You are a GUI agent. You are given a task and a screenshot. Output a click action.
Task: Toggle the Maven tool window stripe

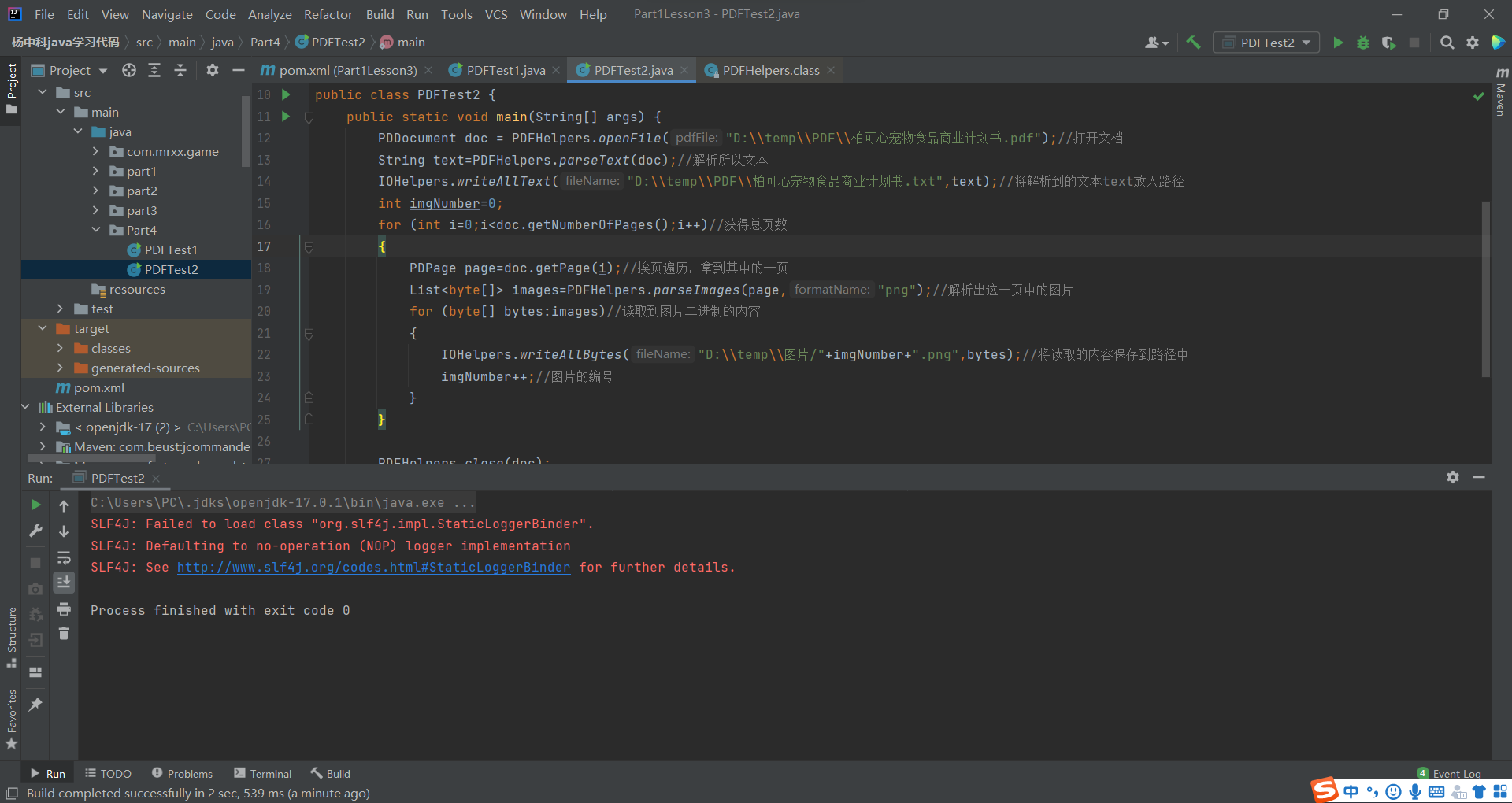coord(1501,93)
